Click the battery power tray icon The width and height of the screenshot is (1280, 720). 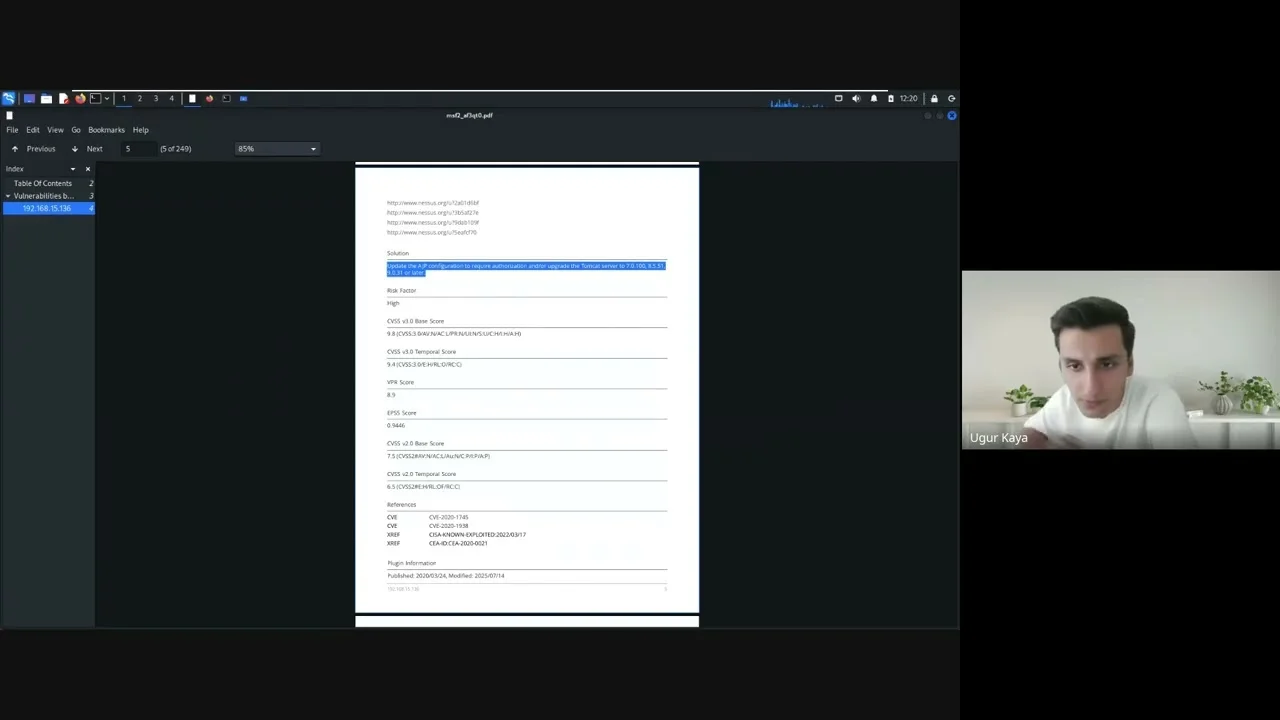891,98
